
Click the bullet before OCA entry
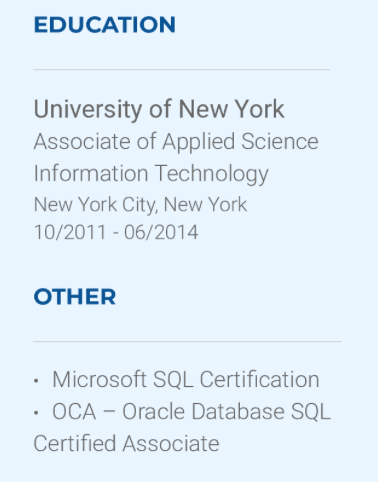(x=36, y=413)
